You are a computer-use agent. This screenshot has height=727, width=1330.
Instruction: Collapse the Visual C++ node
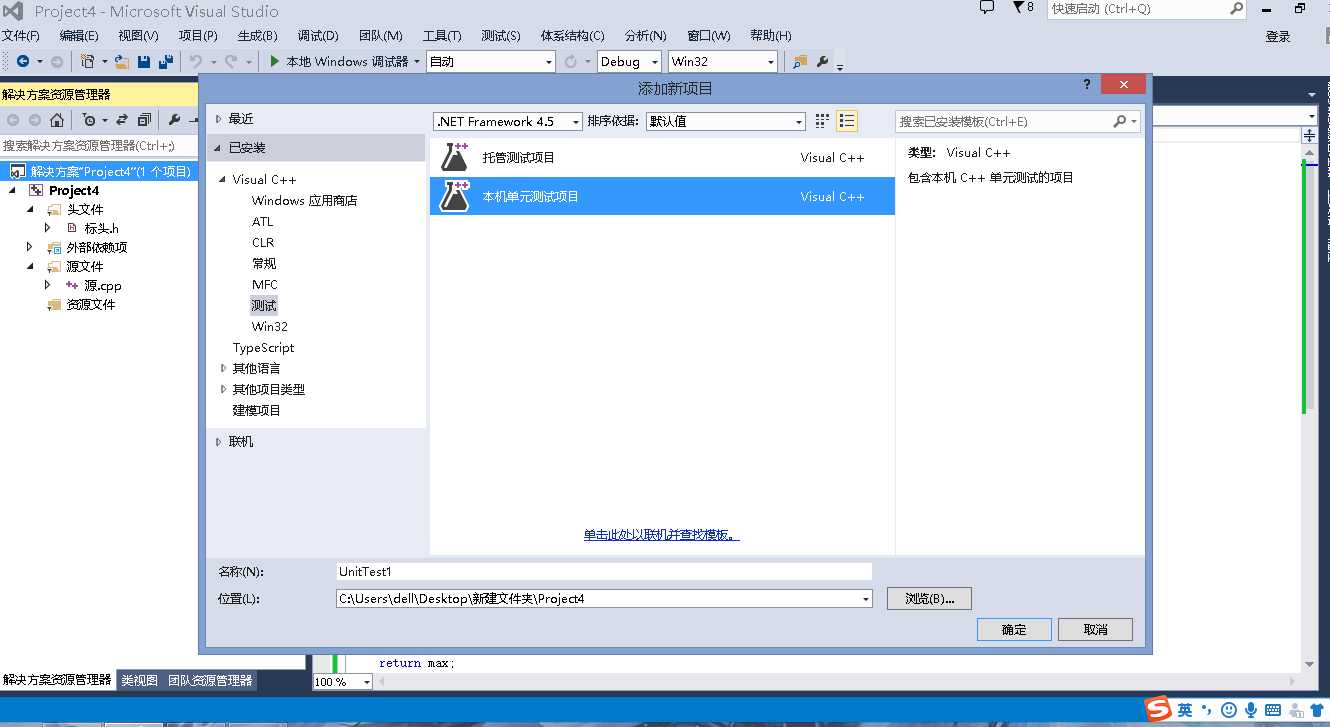click(x=224, y=180)
